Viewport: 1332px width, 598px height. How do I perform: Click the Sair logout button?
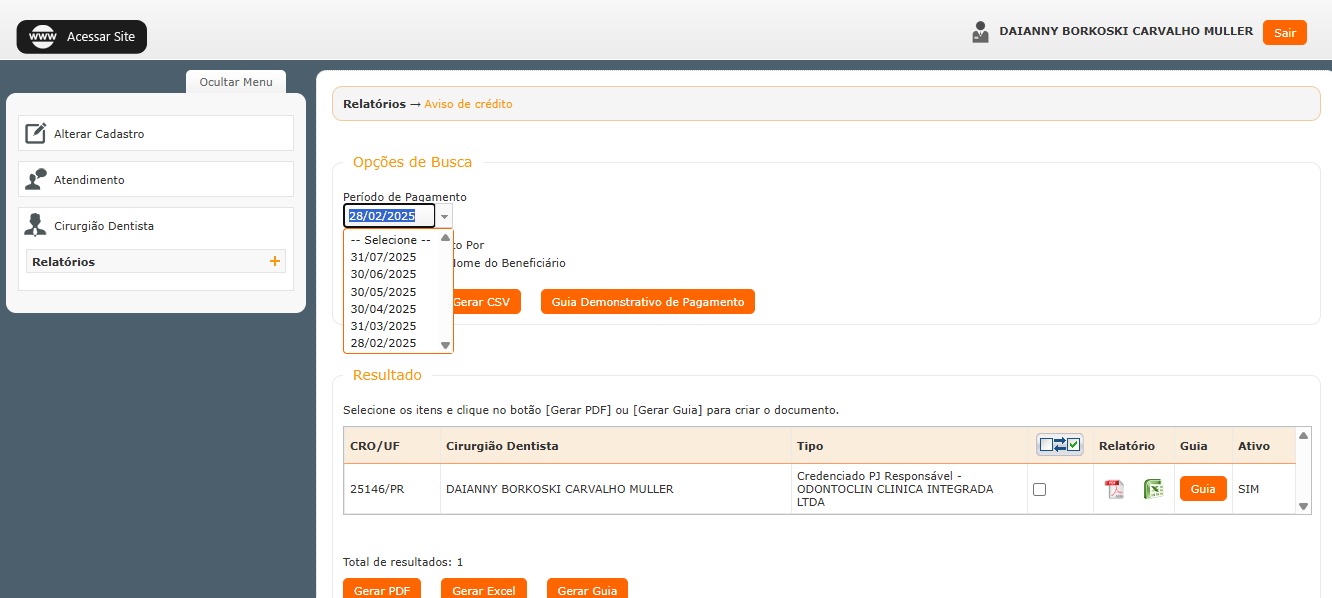[x=1284, y=33]
